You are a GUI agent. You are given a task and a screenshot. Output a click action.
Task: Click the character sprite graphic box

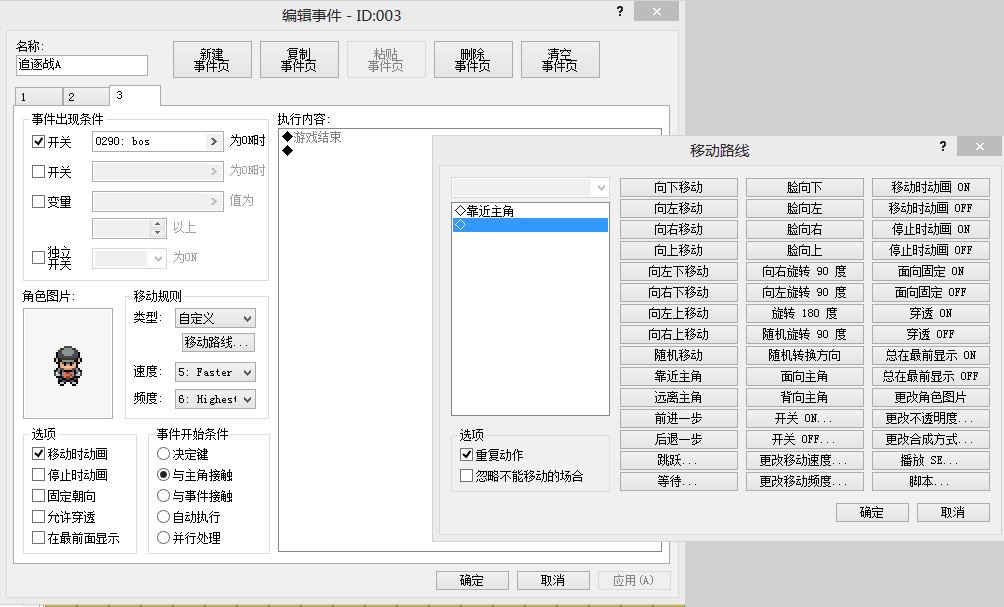click(68, 364)
